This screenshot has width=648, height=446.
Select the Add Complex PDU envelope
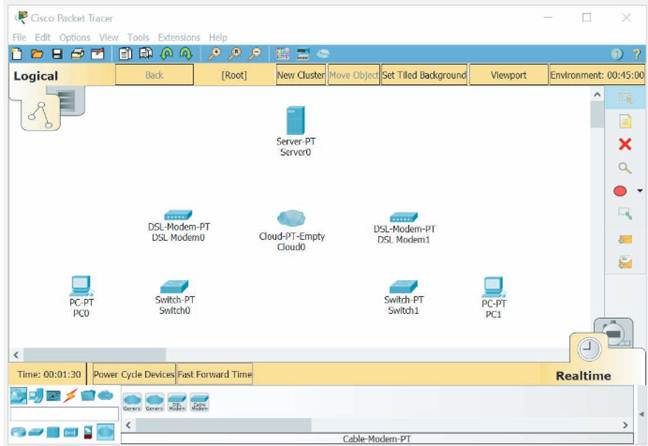(x=625, y=262)
